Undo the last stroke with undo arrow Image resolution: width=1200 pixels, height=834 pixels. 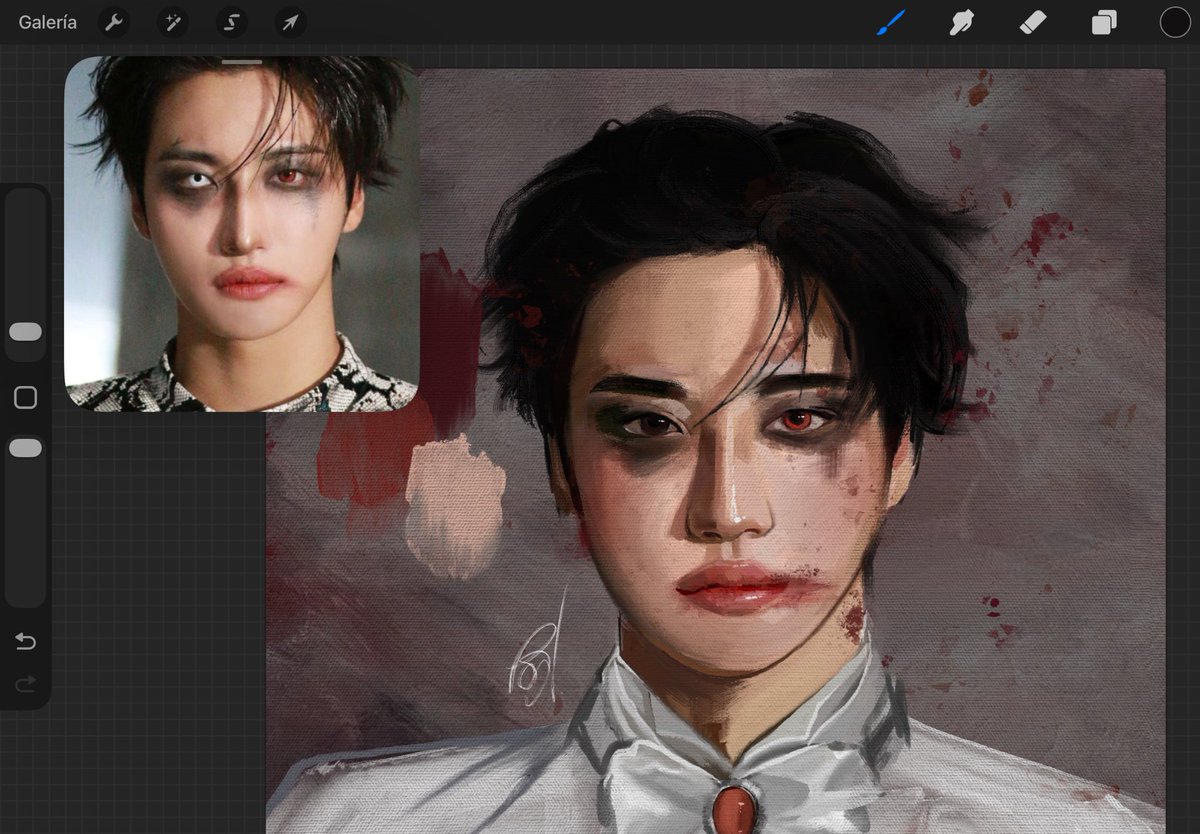click(25, 641)
